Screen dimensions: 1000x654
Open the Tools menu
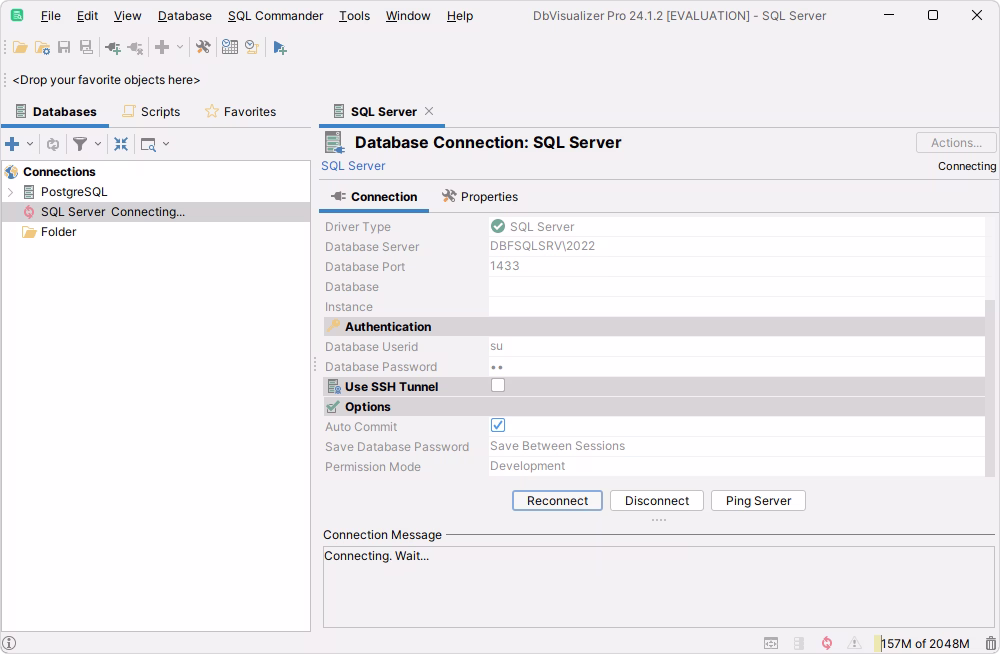[x=355, y=16]
